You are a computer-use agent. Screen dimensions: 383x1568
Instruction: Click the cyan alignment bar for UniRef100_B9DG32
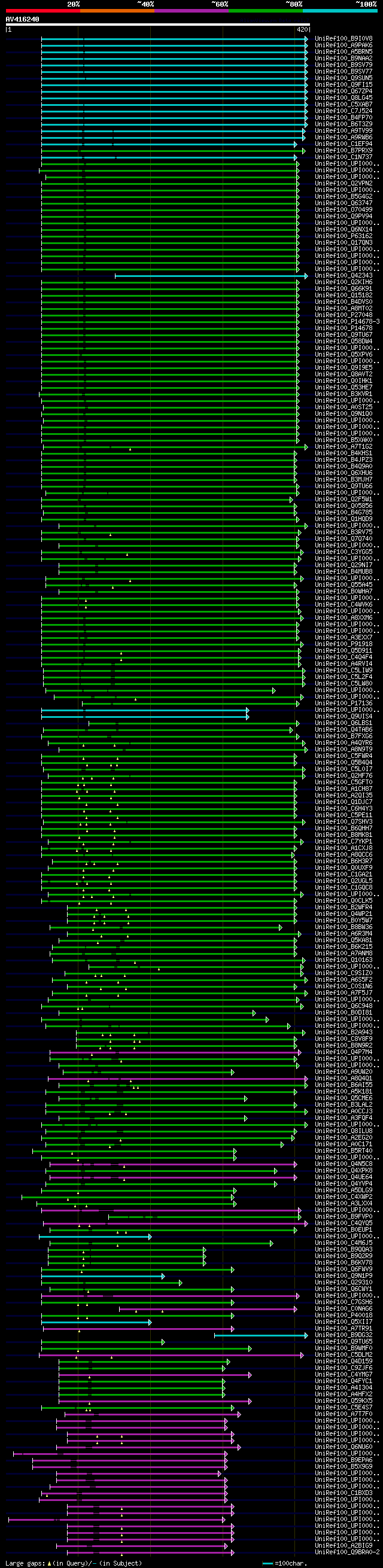click(x=260, y=1335)
